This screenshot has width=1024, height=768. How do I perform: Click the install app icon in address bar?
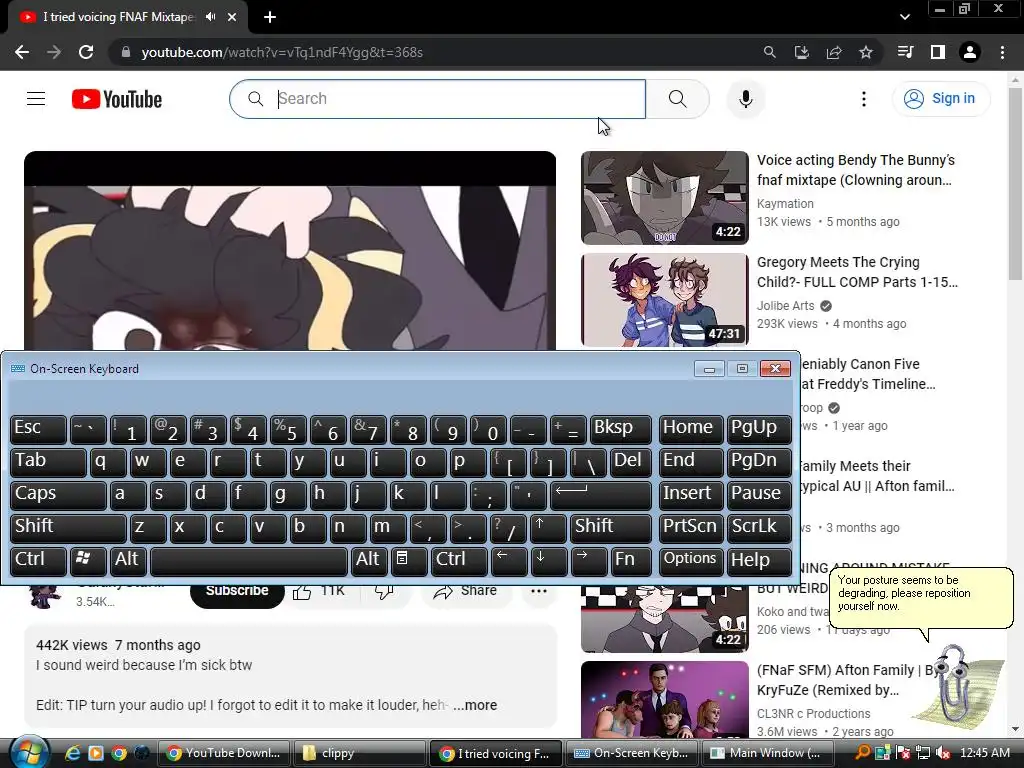point(801,52)
